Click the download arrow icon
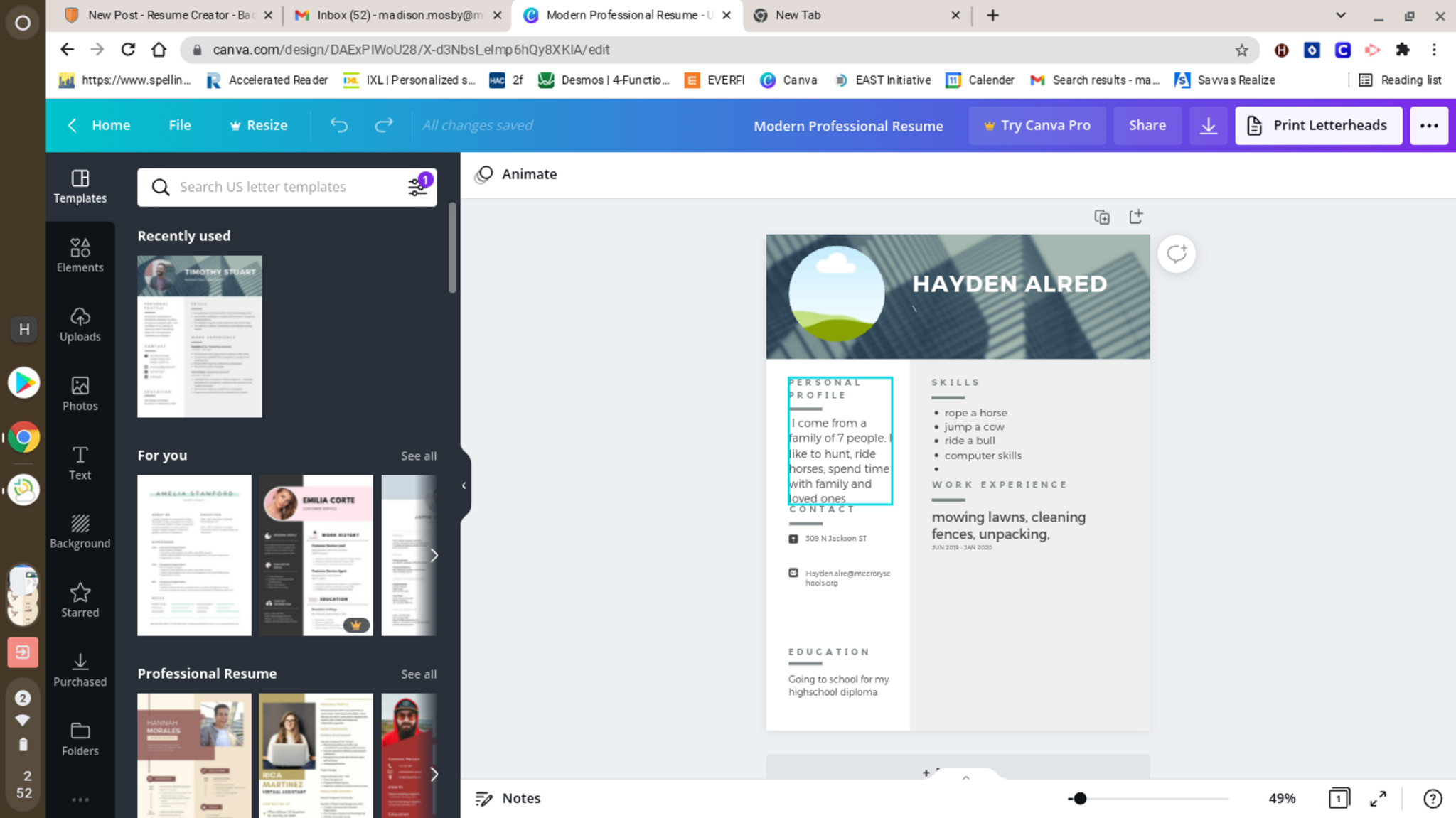 1208,126
